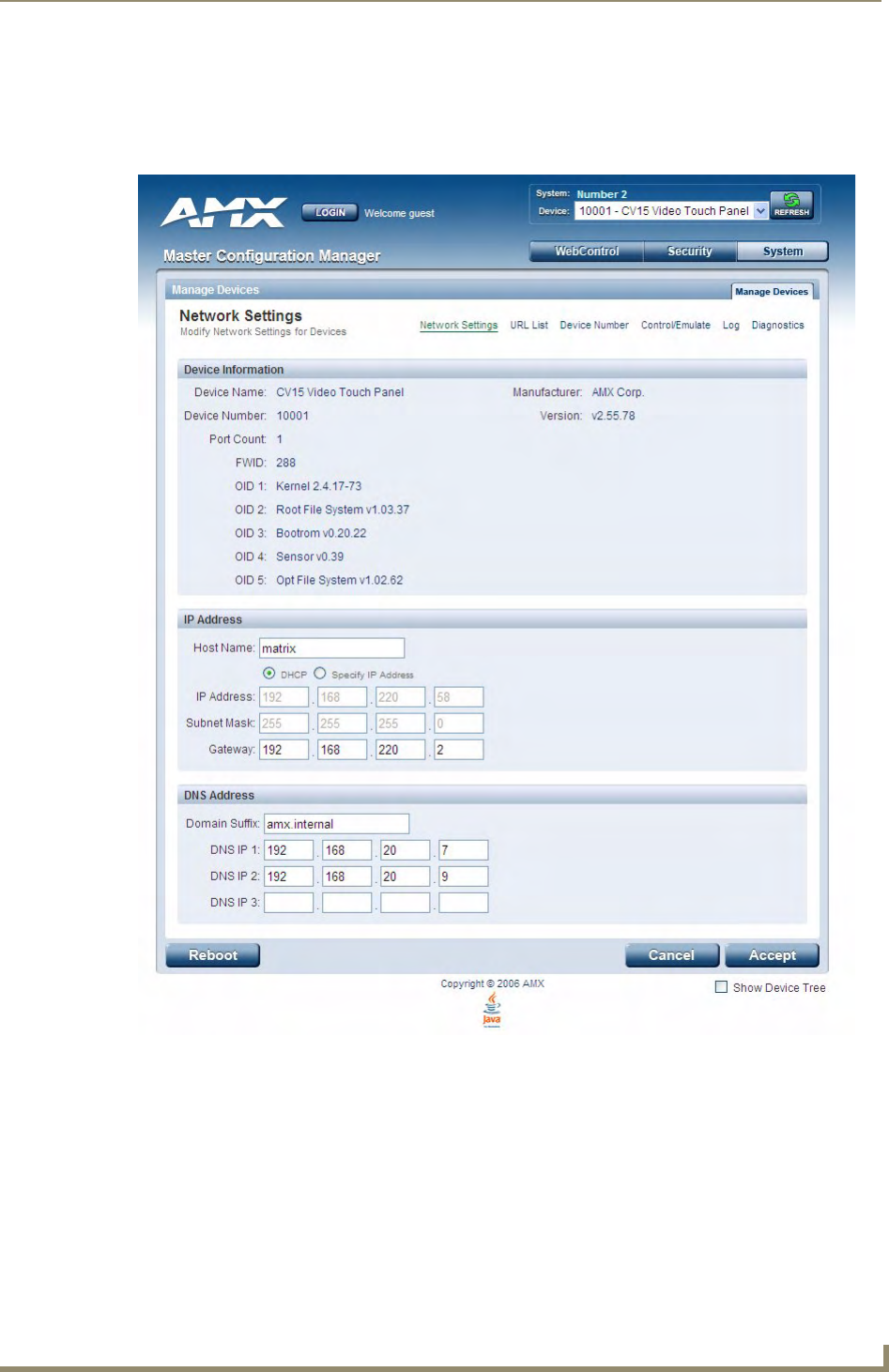Click the System name 'Number 2'

pyautogui.click(x=602, y=194)
